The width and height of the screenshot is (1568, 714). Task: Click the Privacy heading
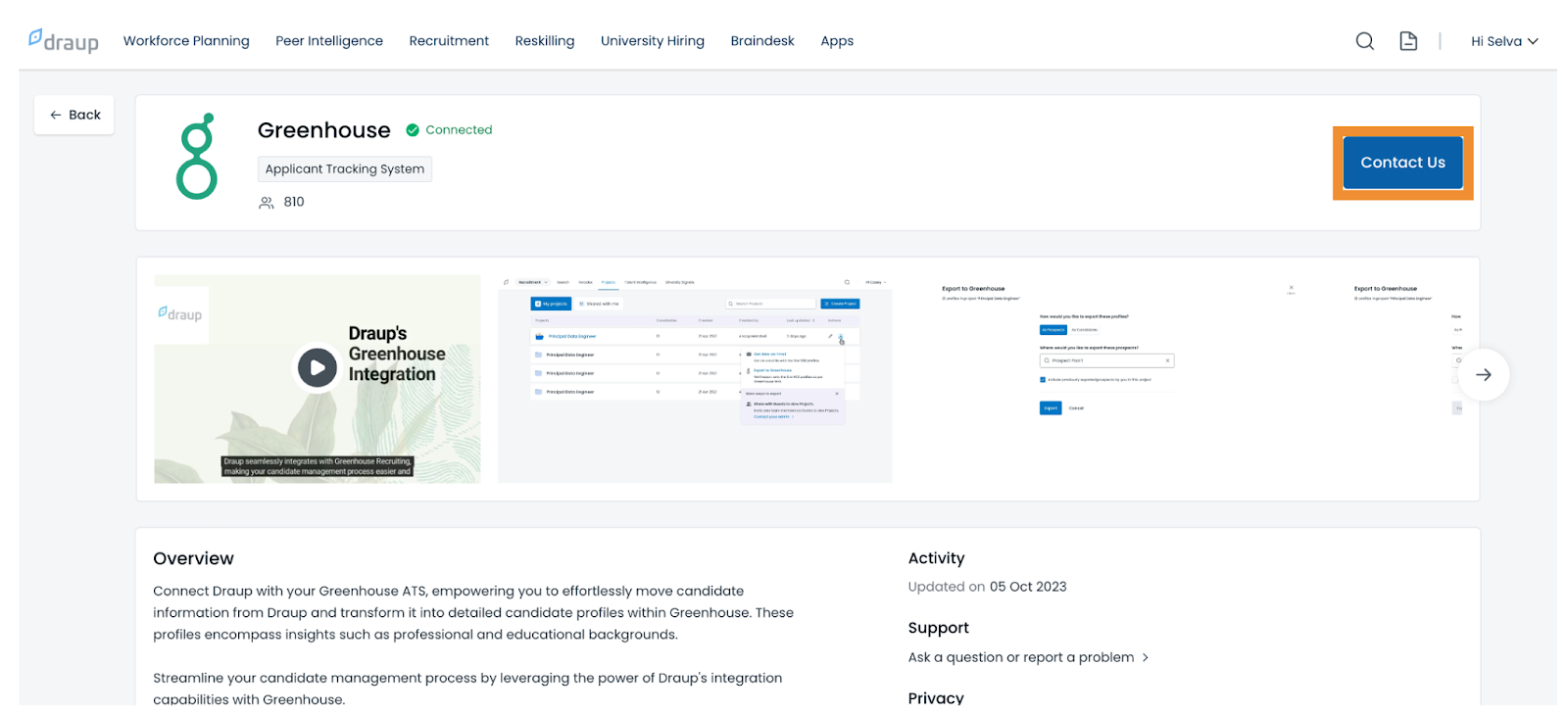tap(936, 697)
